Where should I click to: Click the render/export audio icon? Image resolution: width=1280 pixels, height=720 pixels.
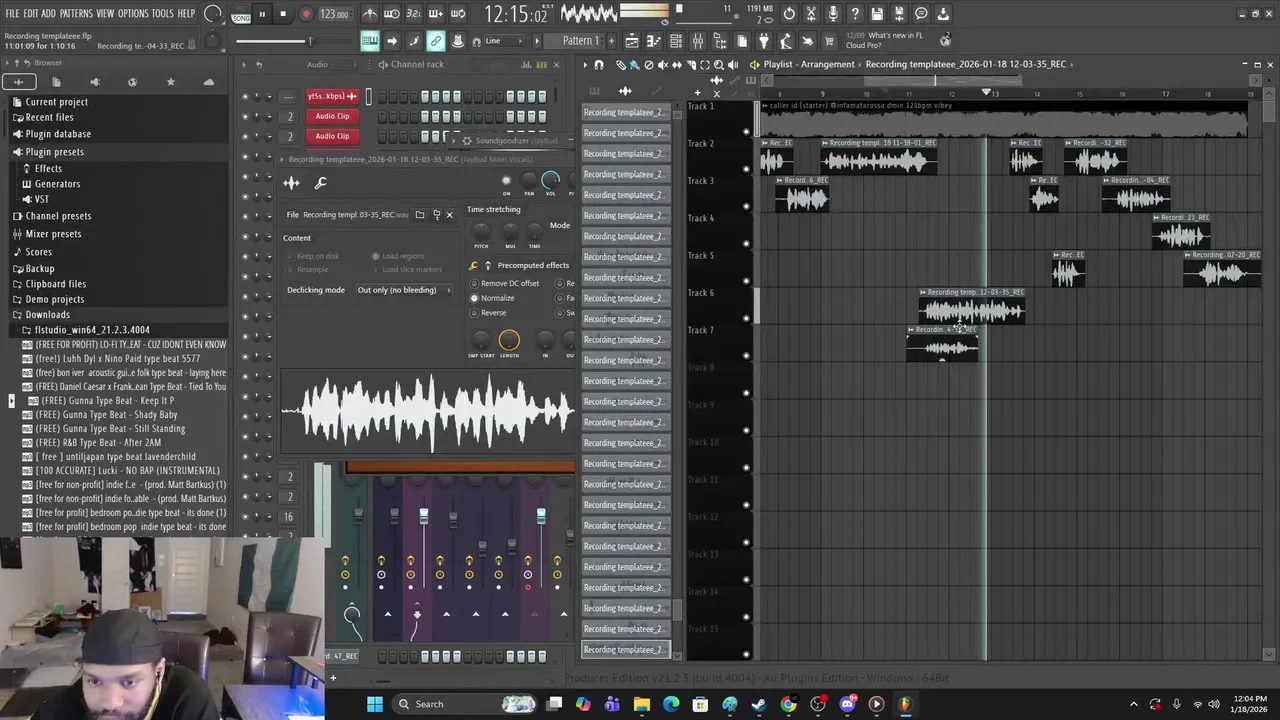click(899, 14)
